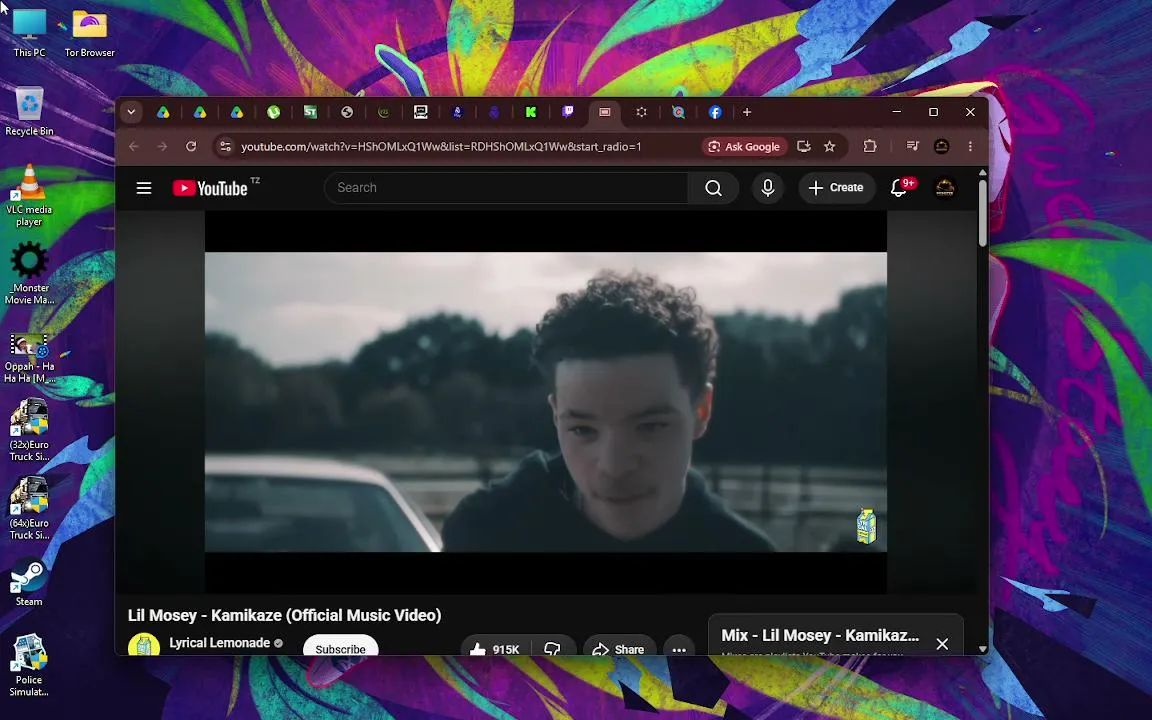Open the Chrome profile avatar

[x=941, y=146]
